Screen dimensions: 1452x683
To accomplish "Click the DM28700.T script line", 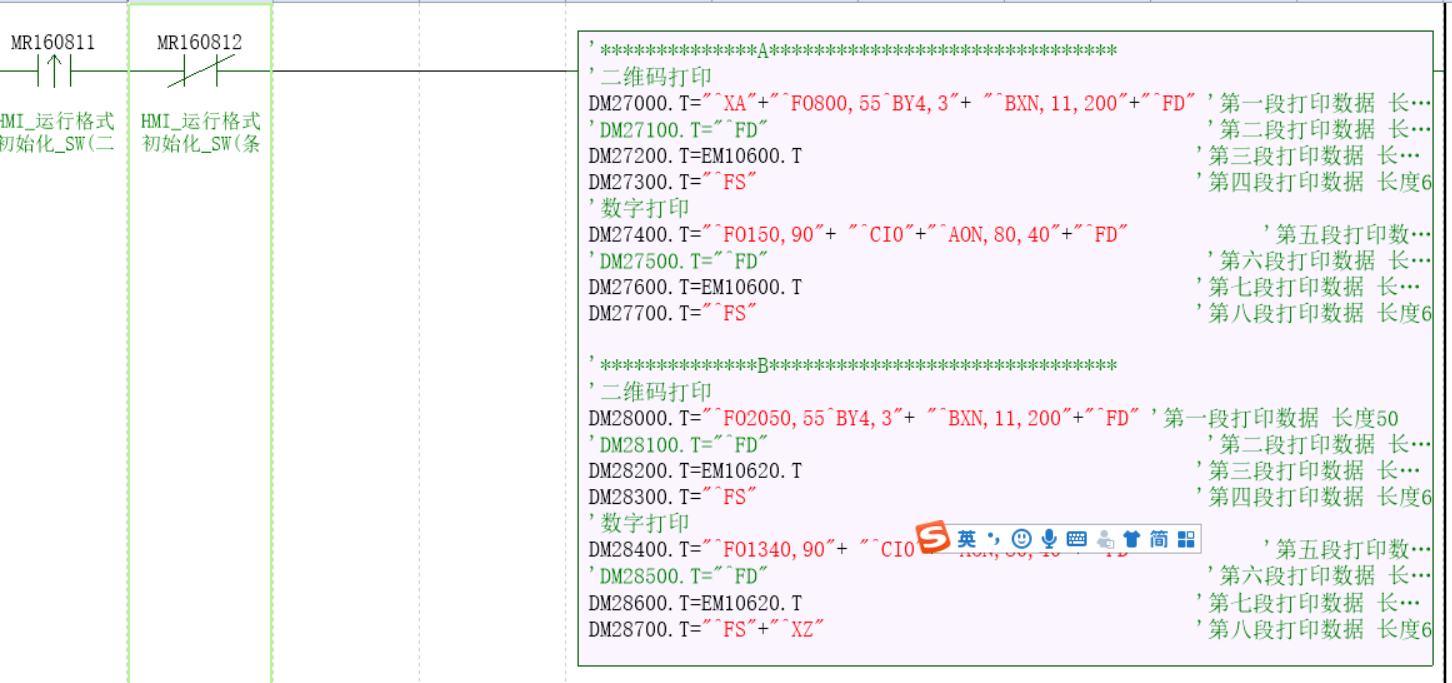I will click(x=706, y=629).
